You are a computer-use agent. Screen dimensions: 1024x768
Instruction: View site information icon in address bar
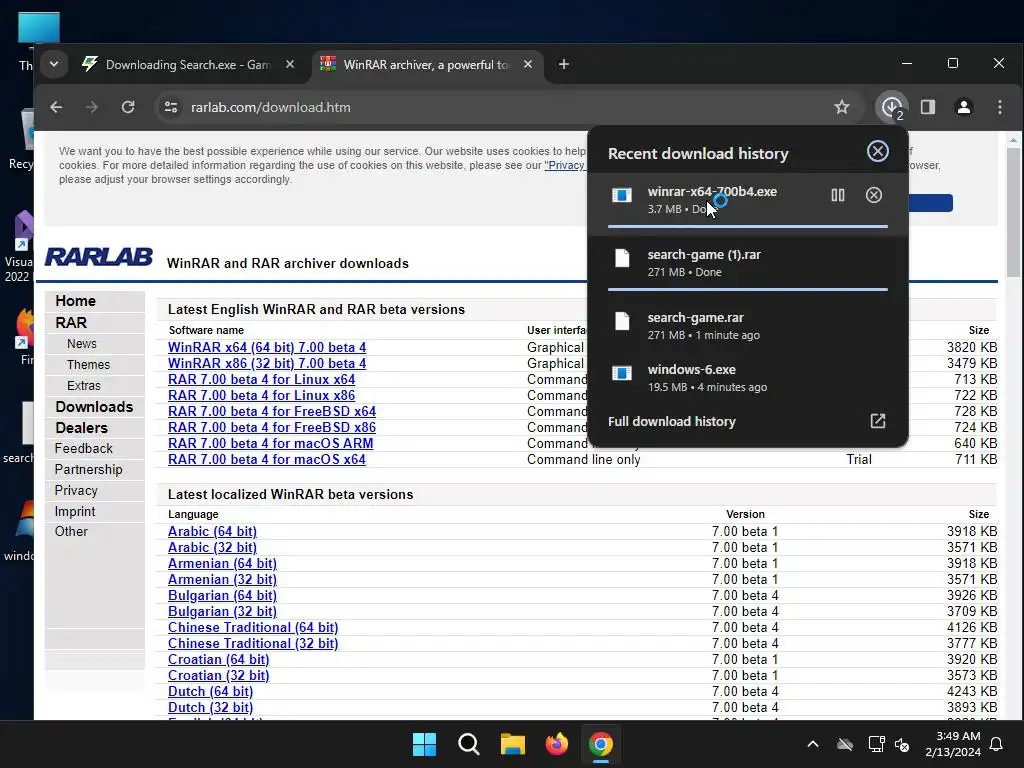click(x=171, y=107)
